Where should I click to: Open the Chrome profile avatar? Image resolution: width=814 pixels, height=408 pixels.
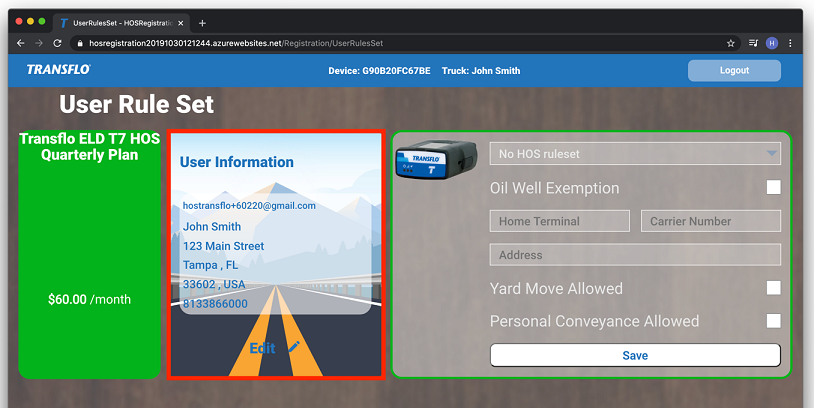(x=771, y=43)
